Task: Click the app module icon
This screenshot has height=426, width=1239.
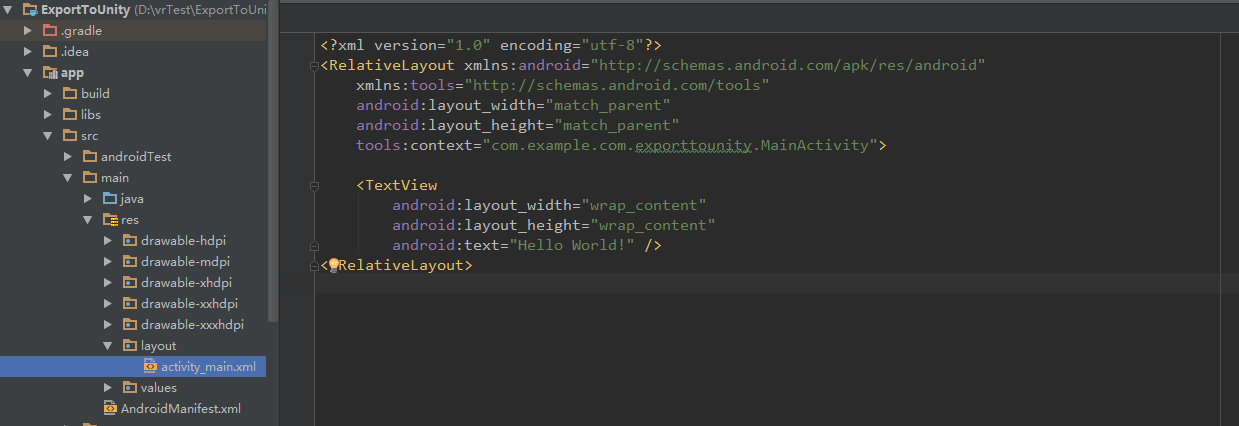Action: 50,72
